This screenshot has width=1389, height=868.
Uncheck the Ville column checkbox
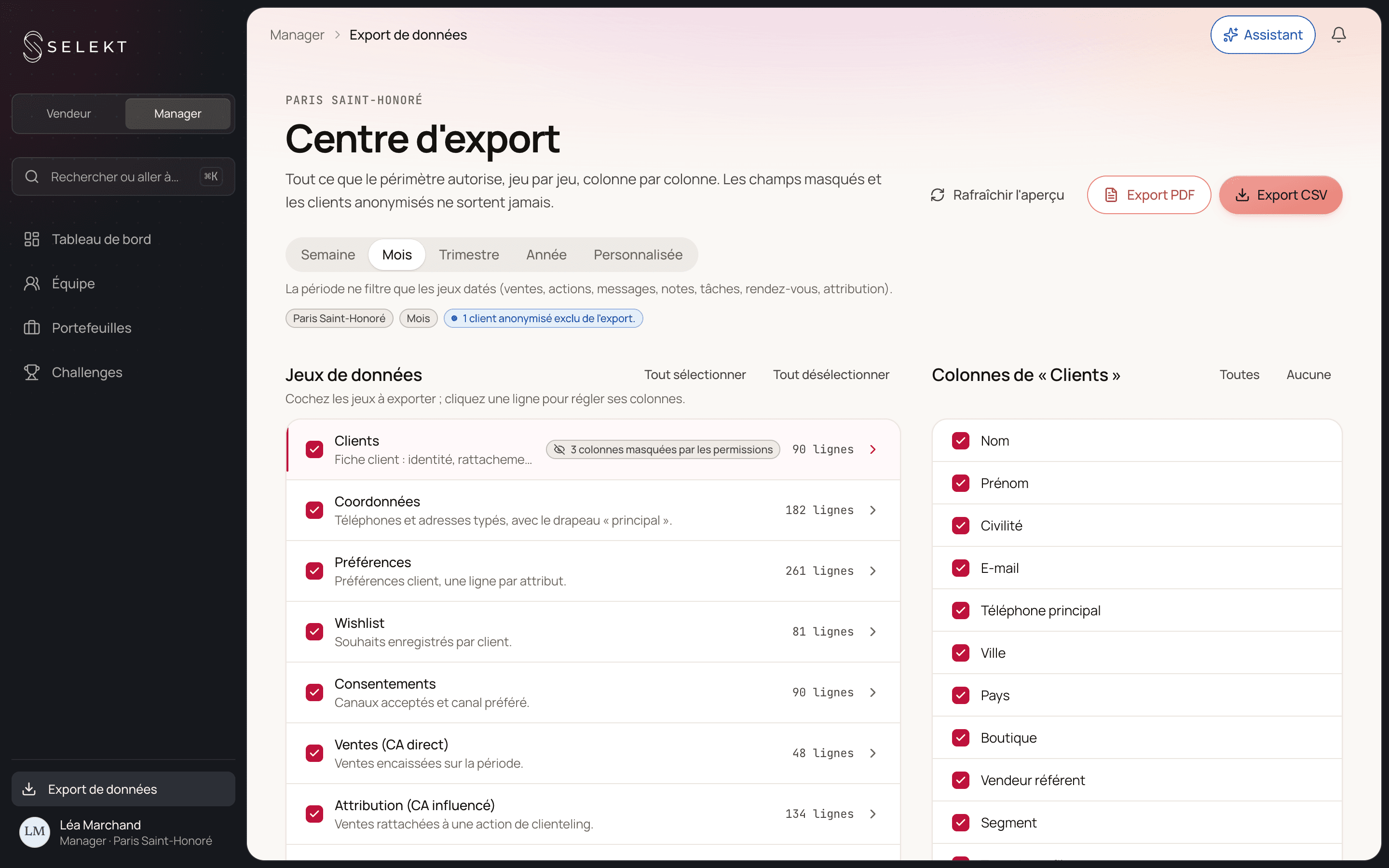point(960,653)
